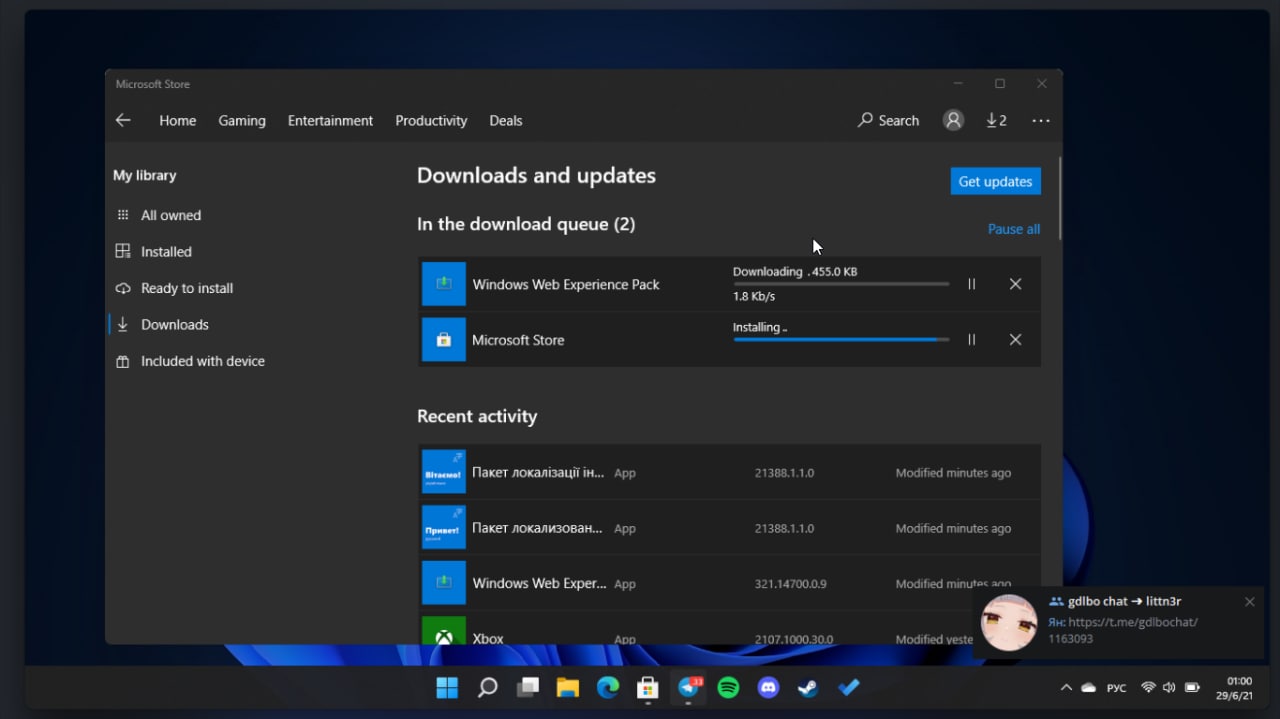This screenshot has width=1280, height=719.
Task: Open the Wi-Fi network tray icon
Action: click(1148, 688)
